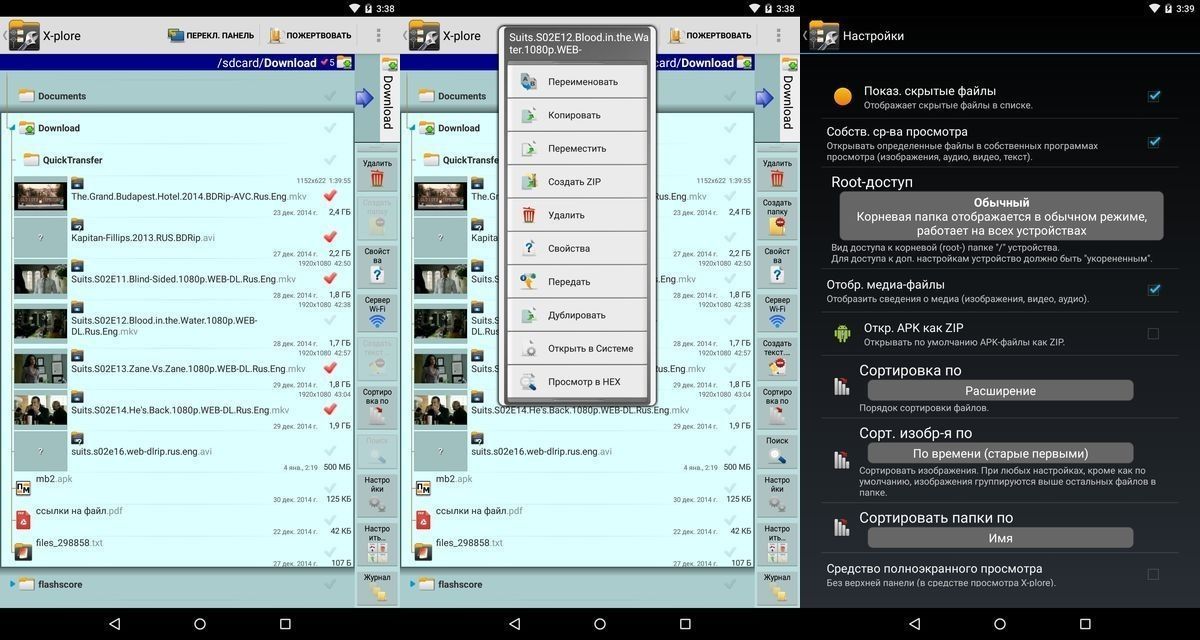This screenshot has height=640, width=1200.
Task: Tap ПОЖЕРТВОВАТЬ in the context-menu screen header
Action: point(710,35)
